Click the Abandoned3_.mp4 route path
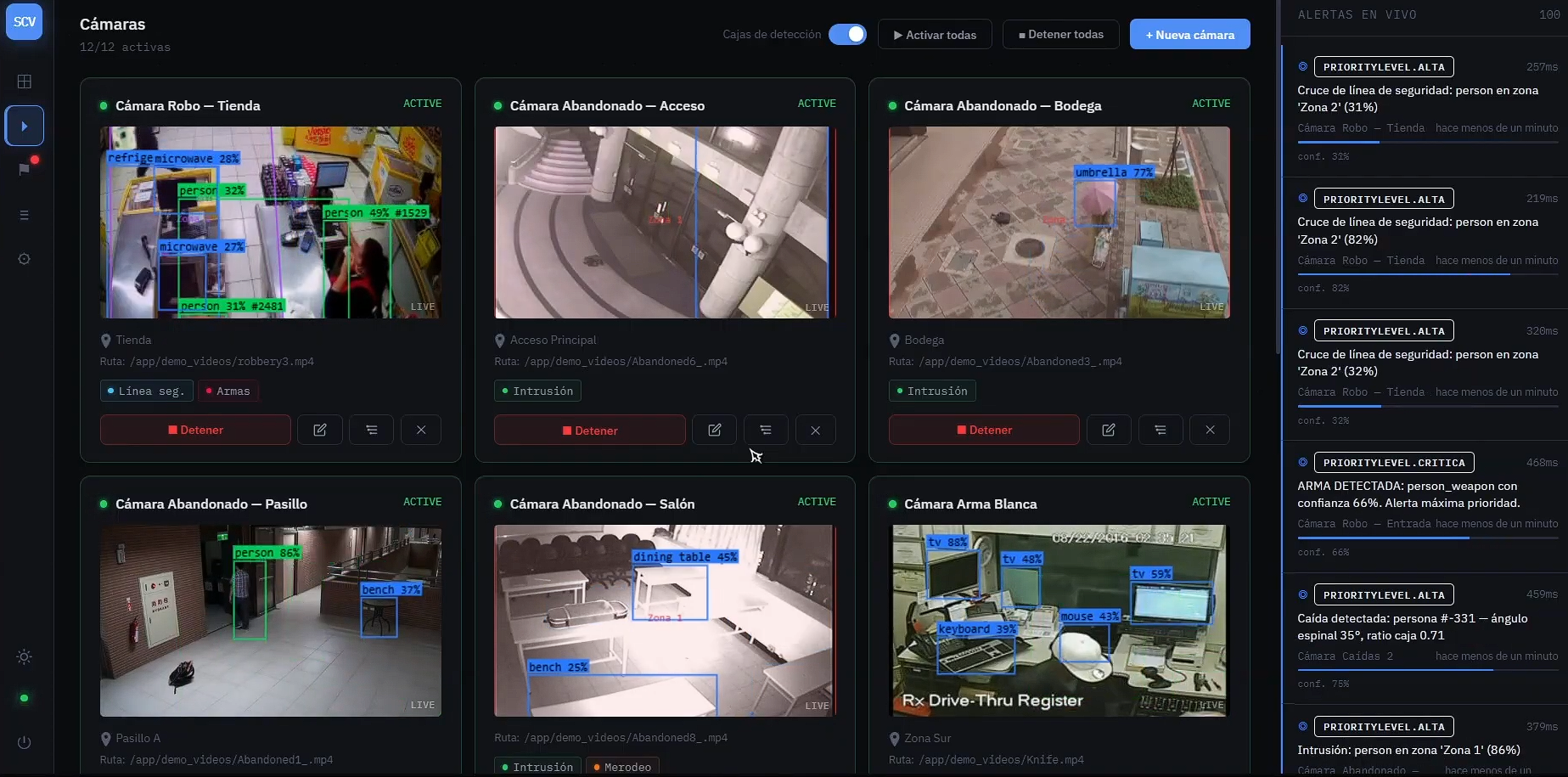The height and width of the screenshot is (777, 1568). (x=1020, y=362)
